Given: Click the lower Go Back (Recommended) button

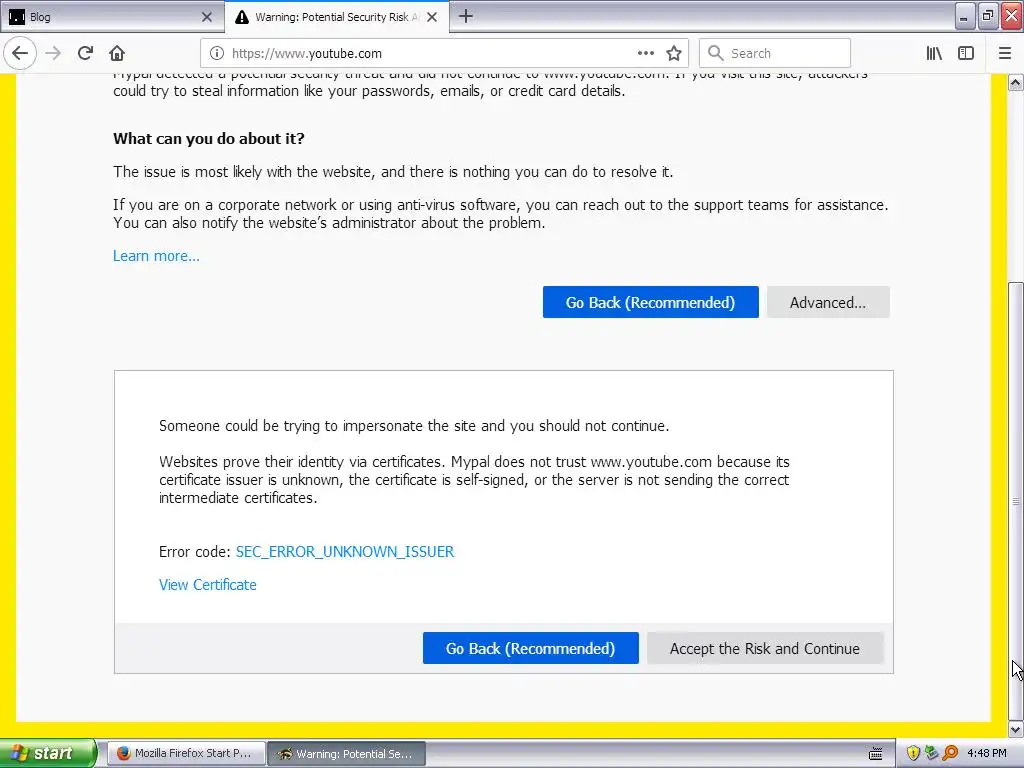Looking at the screenshot, I should point(530,648).
